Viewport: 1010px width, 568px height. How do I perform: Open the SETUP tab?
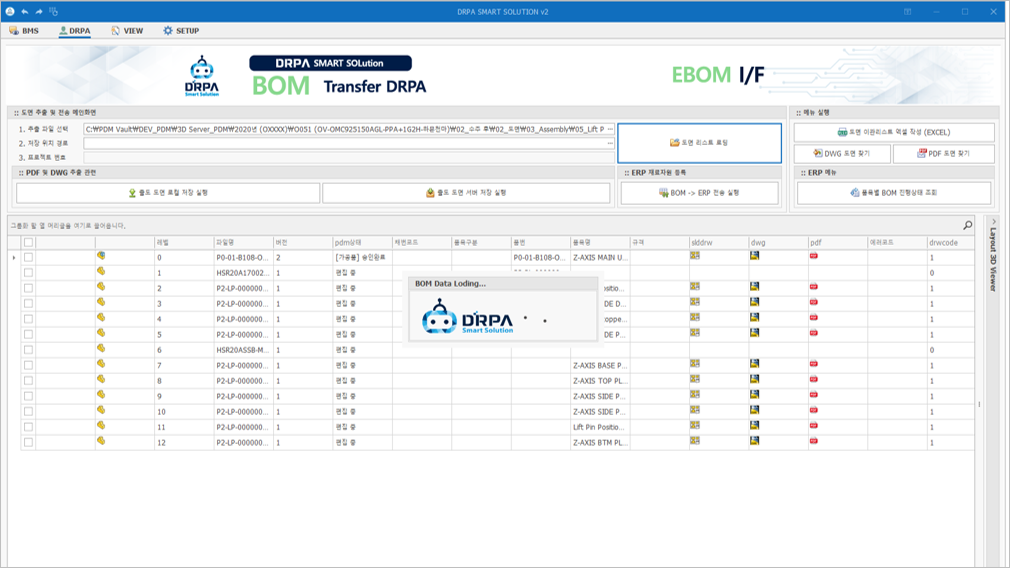181,30
